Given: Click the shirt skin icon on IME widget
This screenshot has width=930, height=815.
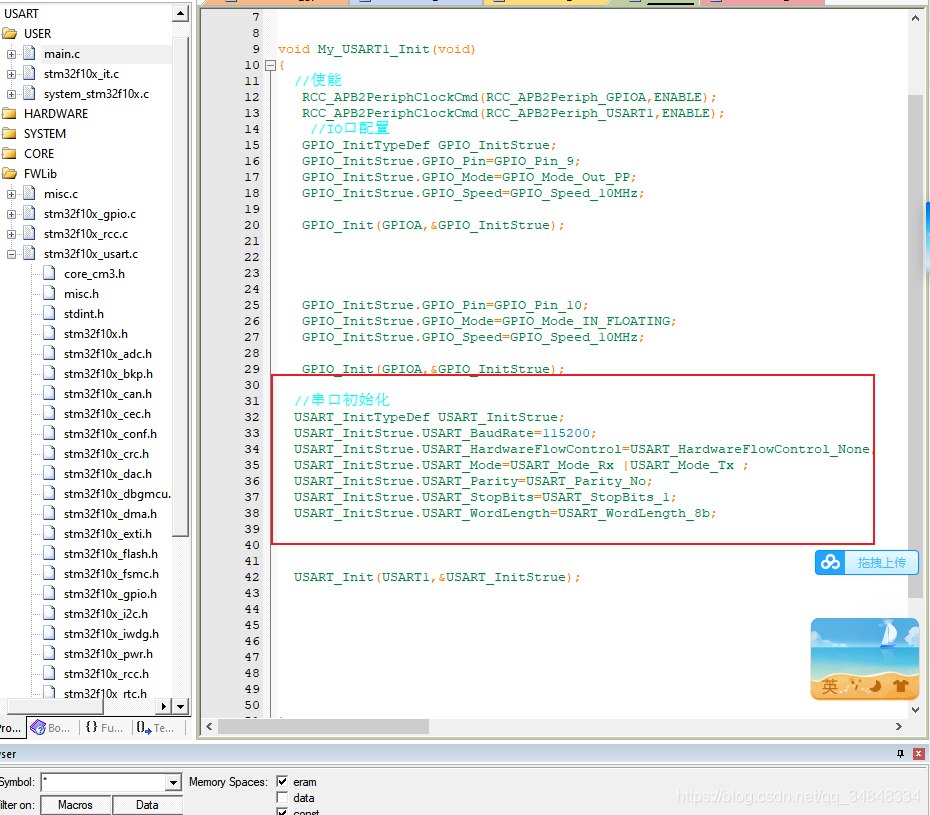Looking at the screenshot, I should pos(901,686).
